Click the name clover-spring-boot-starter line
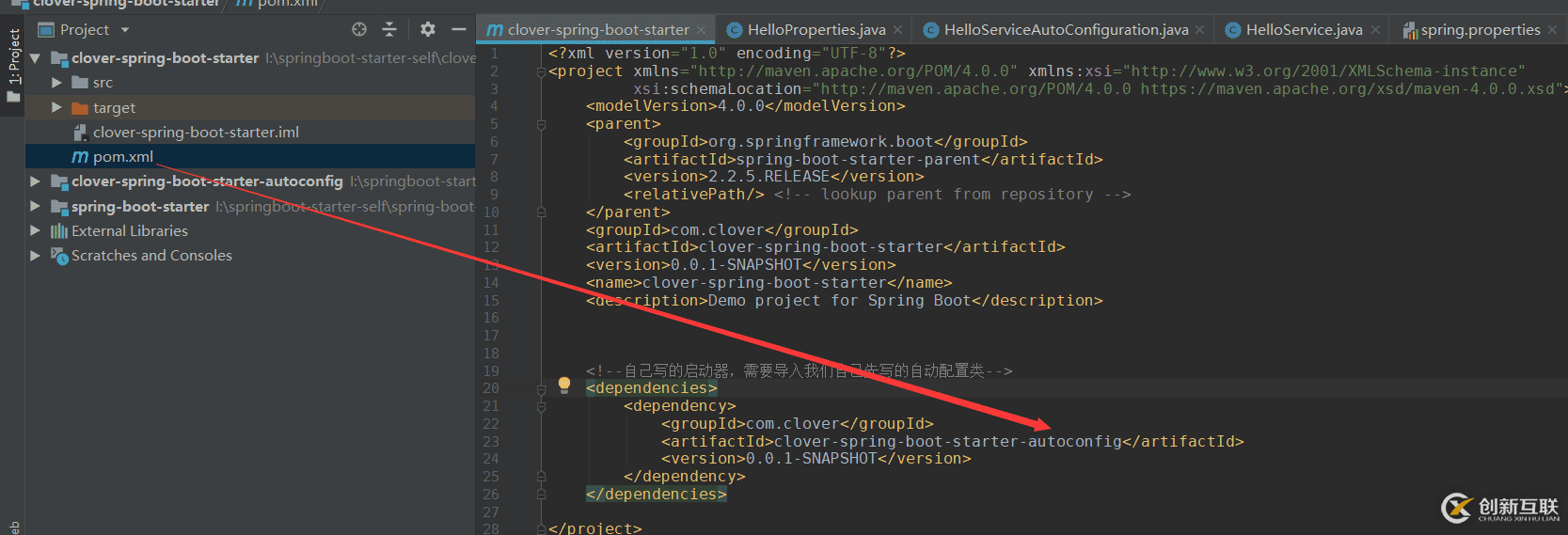The width and height of the screenshot is (1568, 535). click(768, 283)
